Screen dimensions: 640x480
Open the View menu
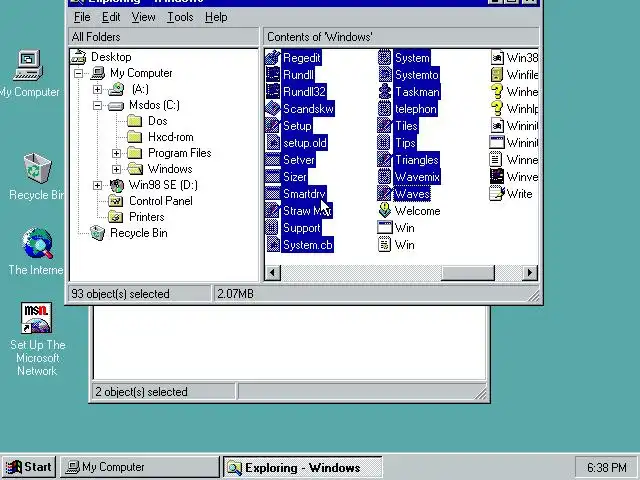pos(143,17)
